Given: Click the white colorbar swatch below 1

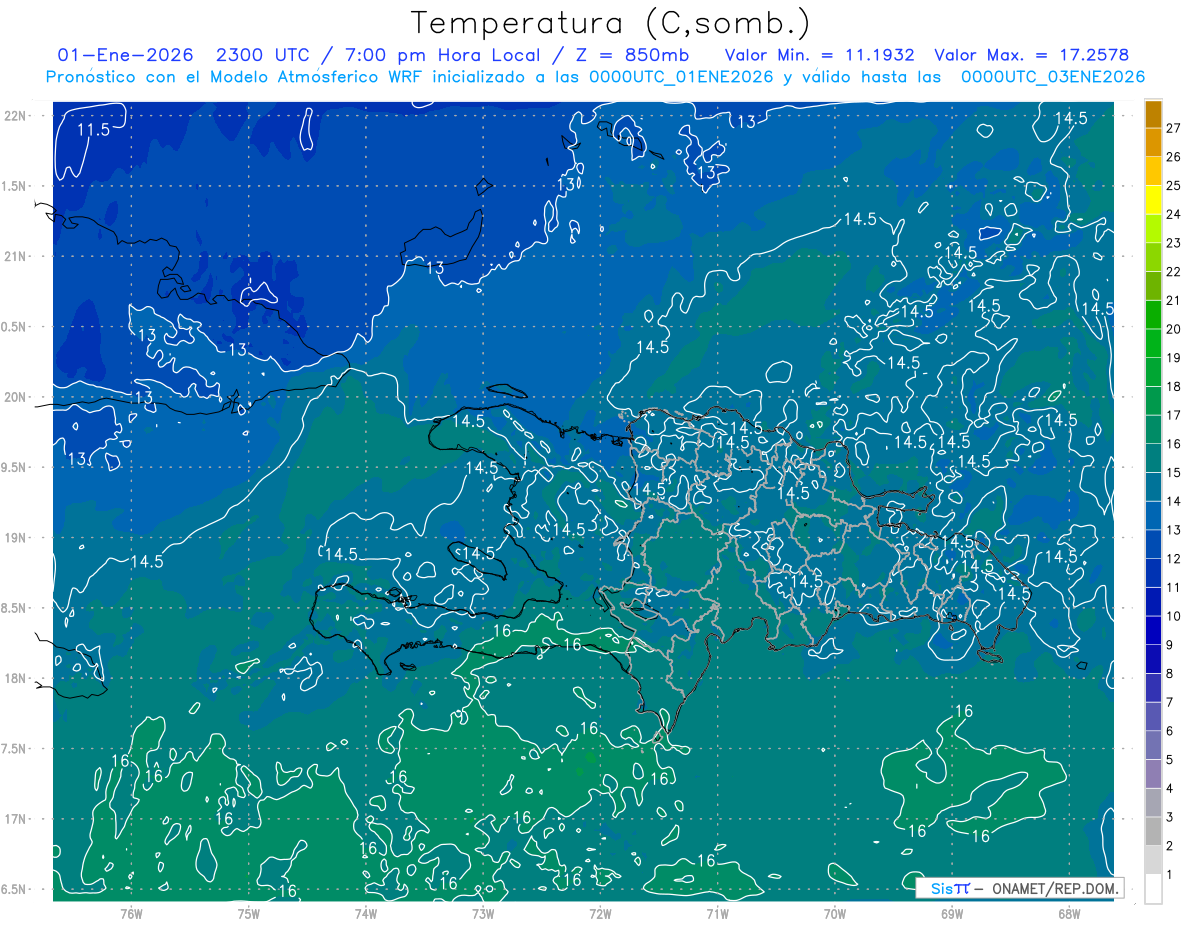Looking at the screenshot, I should tap(1153, 889).
